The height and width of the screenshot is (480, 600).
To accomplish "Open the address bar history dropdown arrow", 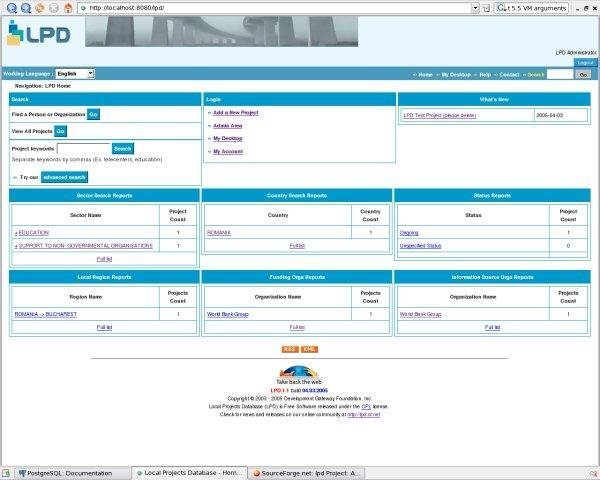I will (x=475, y=8).
